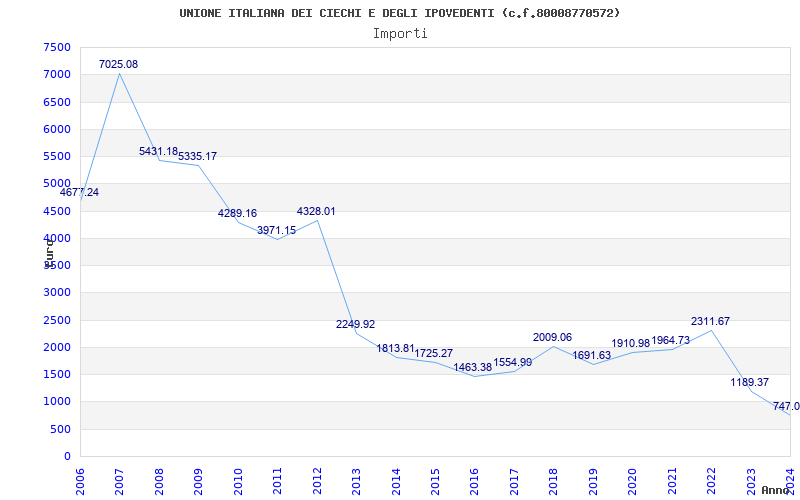Select the 1500 y-axis tick

(57, 374)
